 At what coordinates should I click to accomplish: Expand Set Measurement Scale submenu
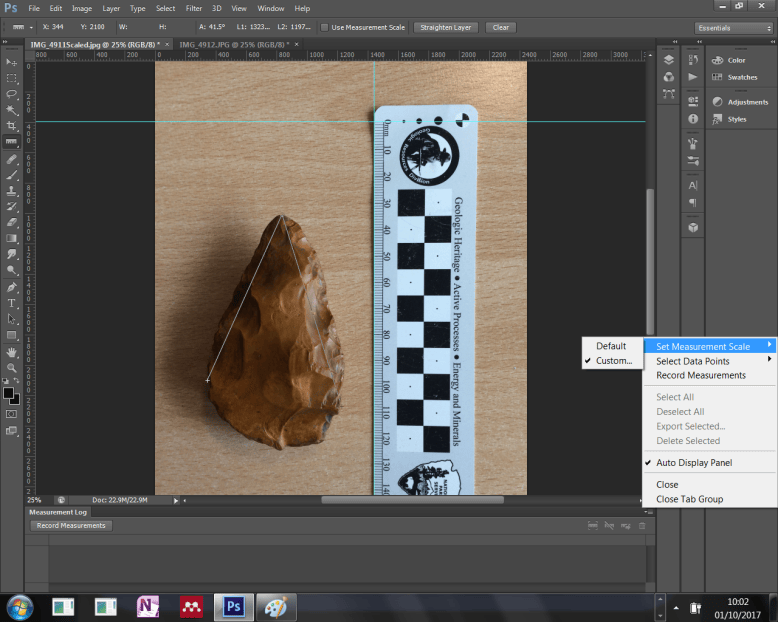point(710,346)
